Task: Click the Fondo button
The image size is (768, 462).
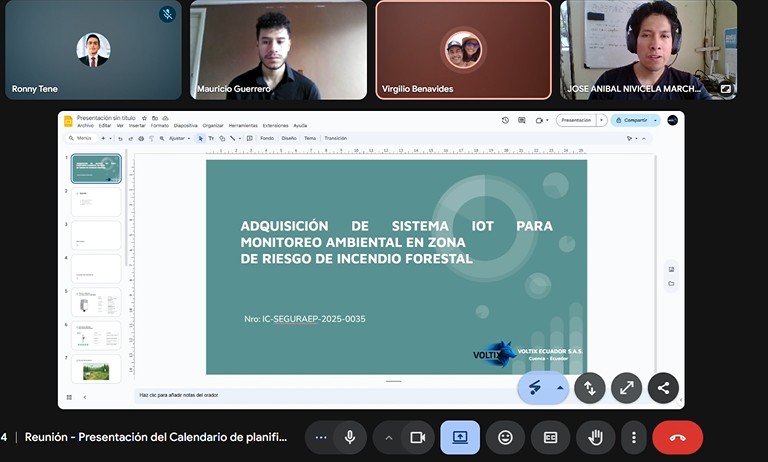Action: coord(267,139)
